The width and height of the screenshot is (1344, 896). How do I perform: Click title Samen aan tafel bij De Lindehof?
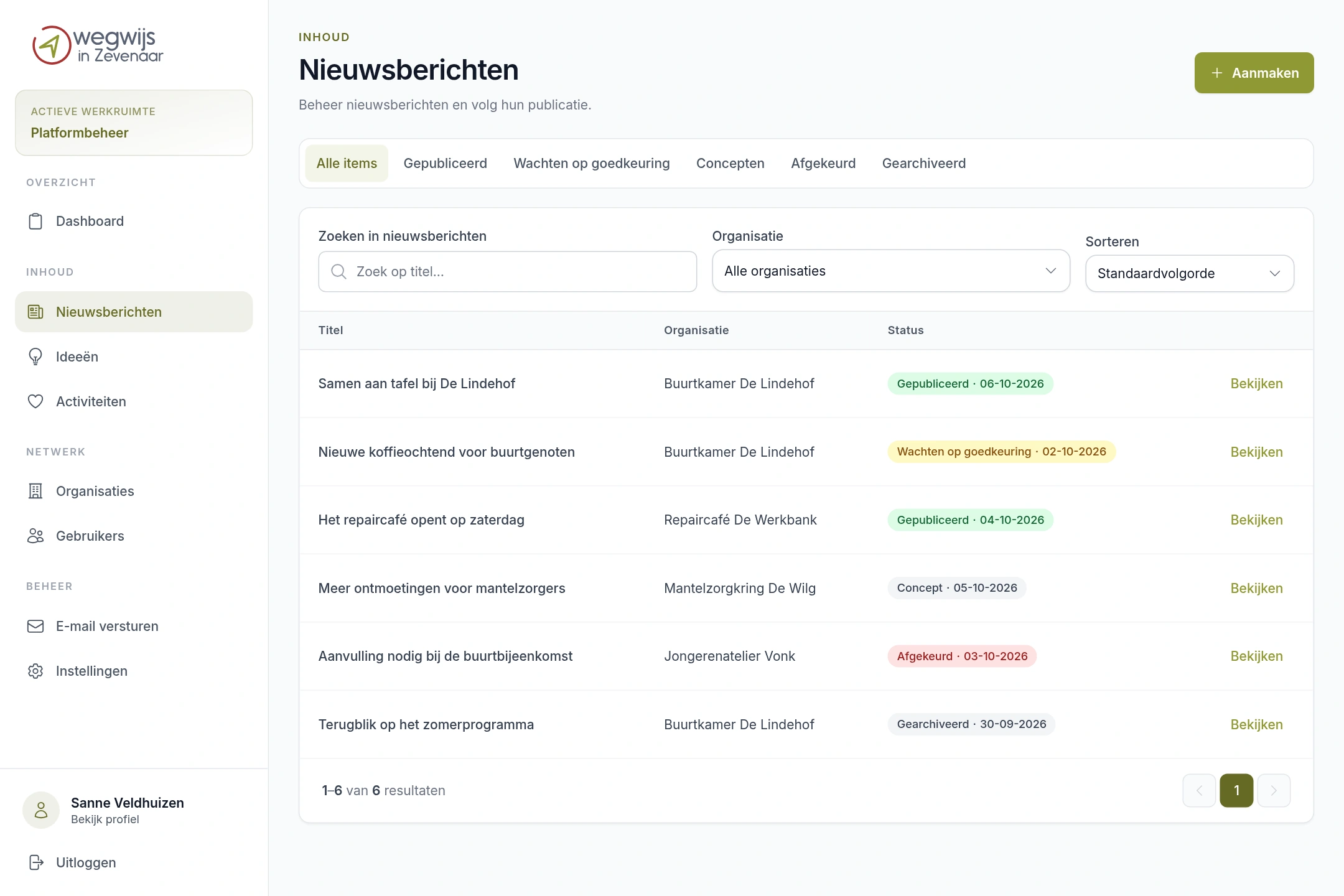pyautogui.click(x=417, y=384)
